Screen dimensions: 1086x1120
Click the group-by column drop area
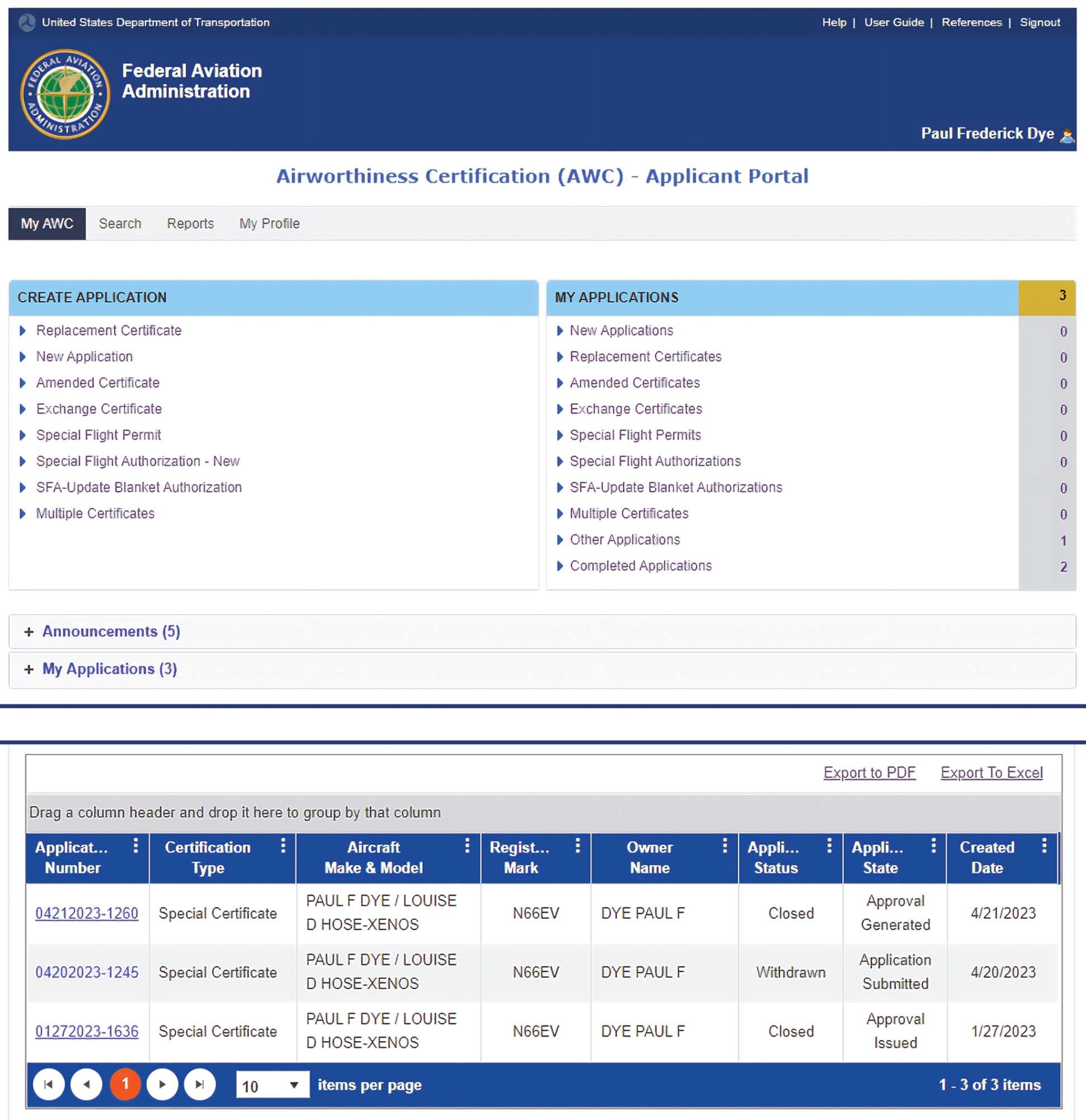tap(544, 813)
